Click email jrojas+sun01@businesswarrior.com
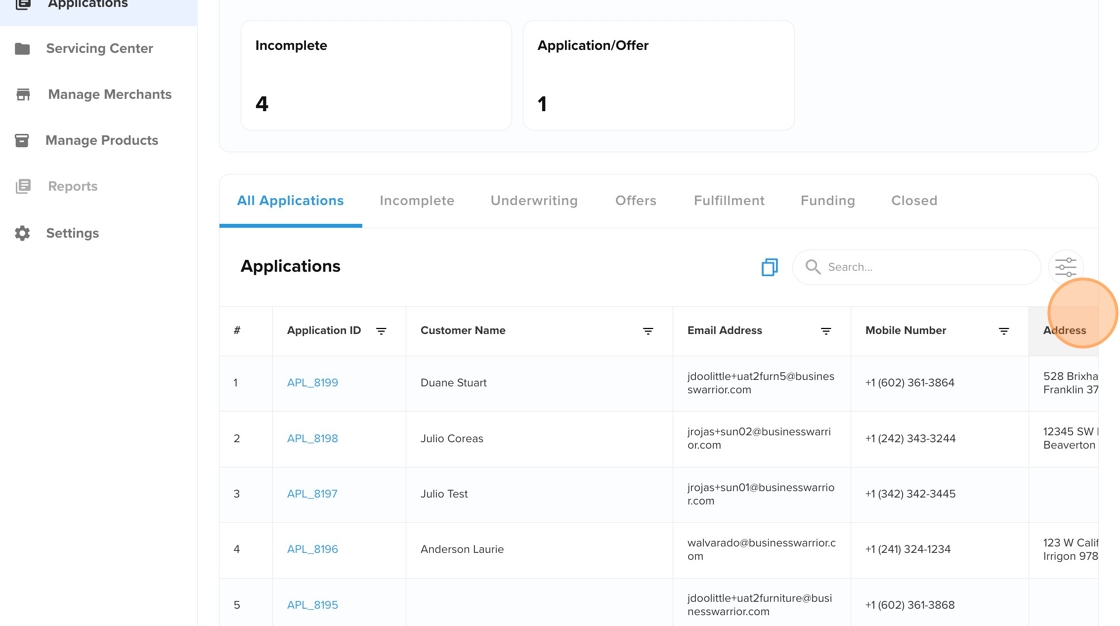The height and width of the screenshot is (626, 1120). coord(761,494)
